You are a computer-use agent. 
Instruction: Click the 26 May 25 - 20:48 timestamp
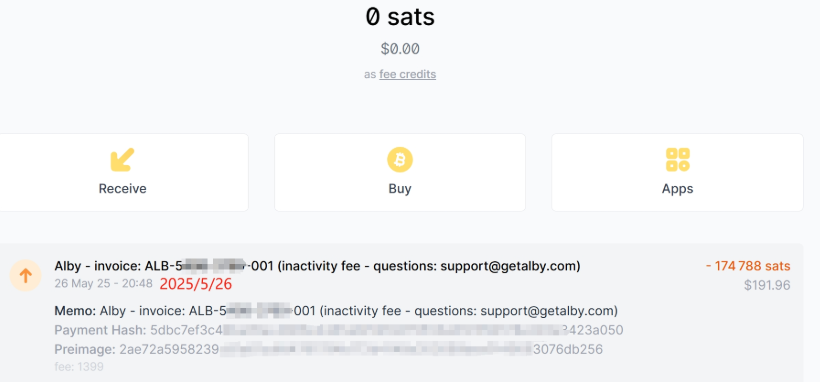point(103,284)
